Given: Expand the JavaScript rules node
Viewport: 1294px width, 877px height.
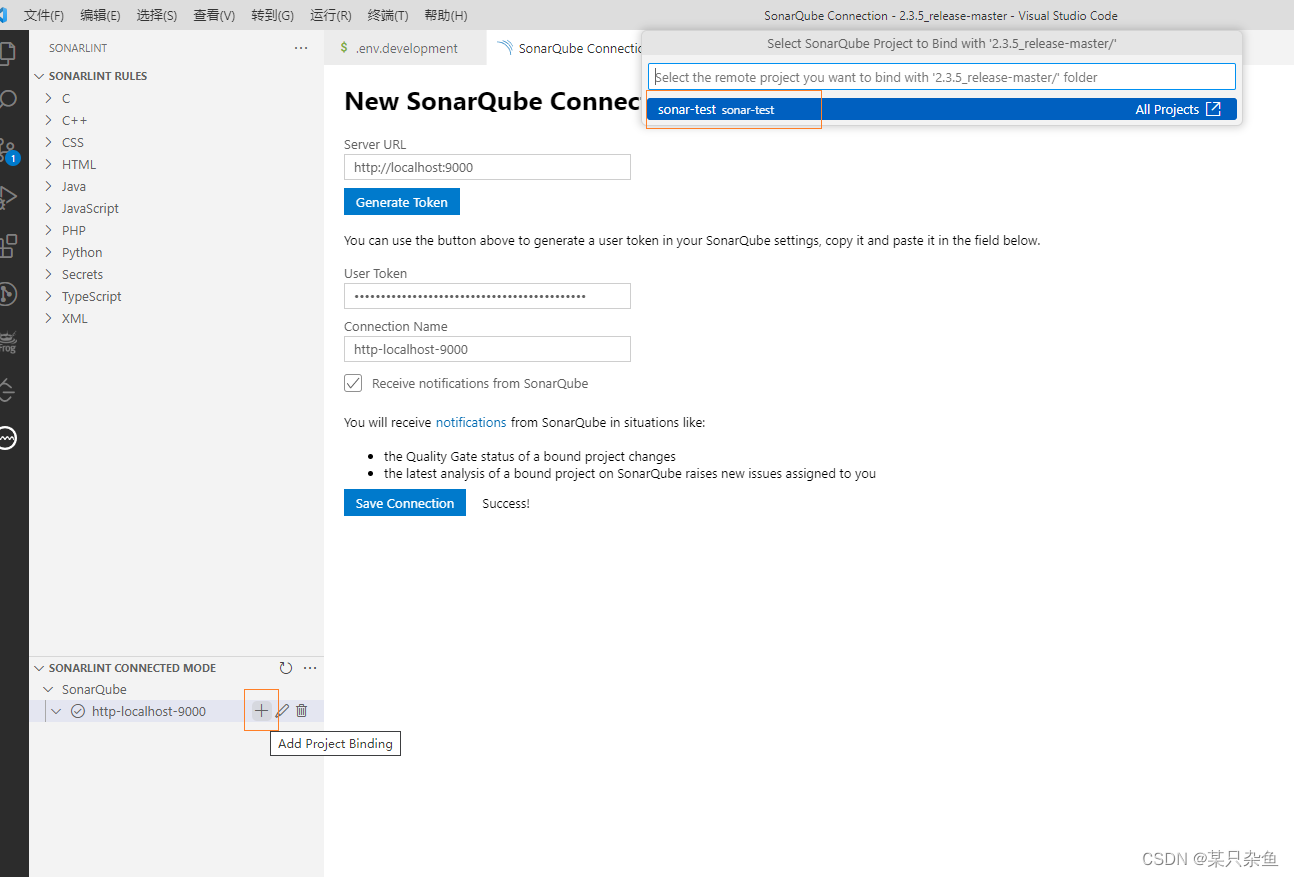Looking at the screenshot, I should click(x=48, y=208).
